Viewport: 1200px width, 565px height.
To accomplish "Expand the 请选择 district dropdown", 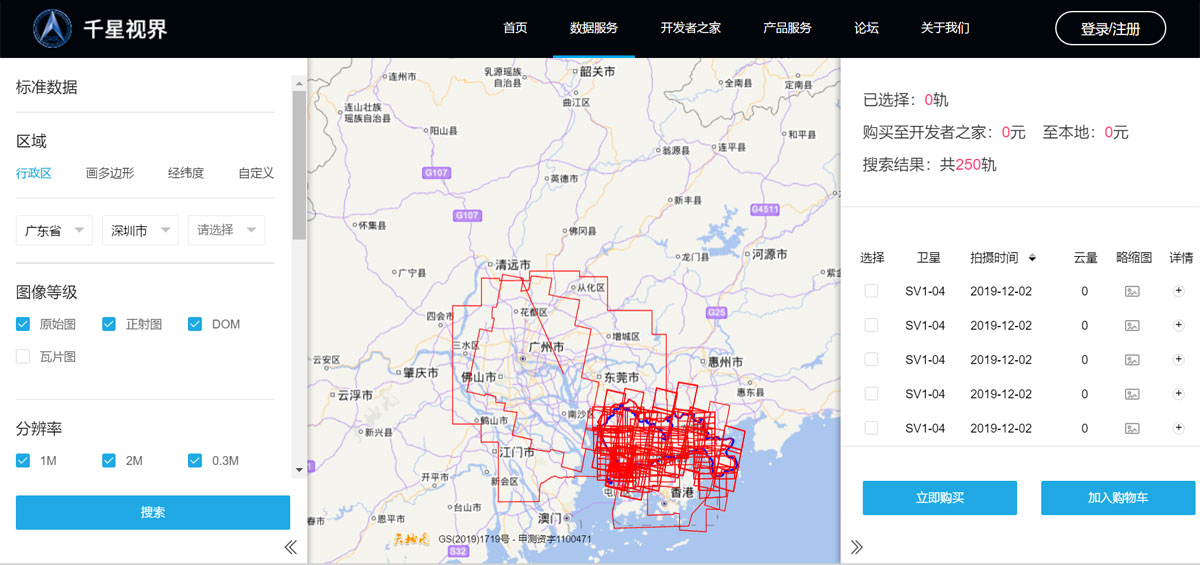I will [x=227, y=230].
